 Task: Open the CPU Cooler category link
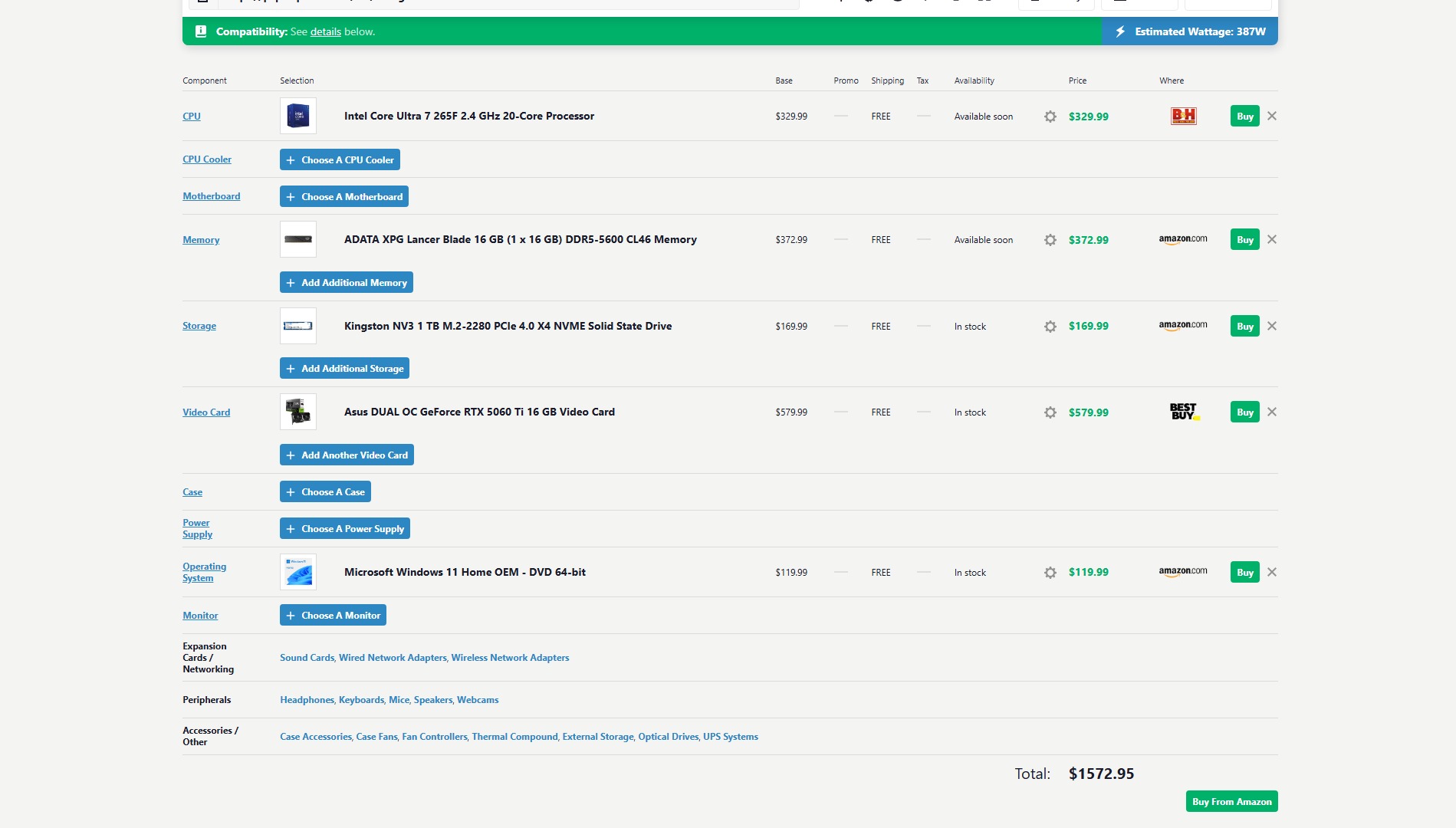[207, 159]
